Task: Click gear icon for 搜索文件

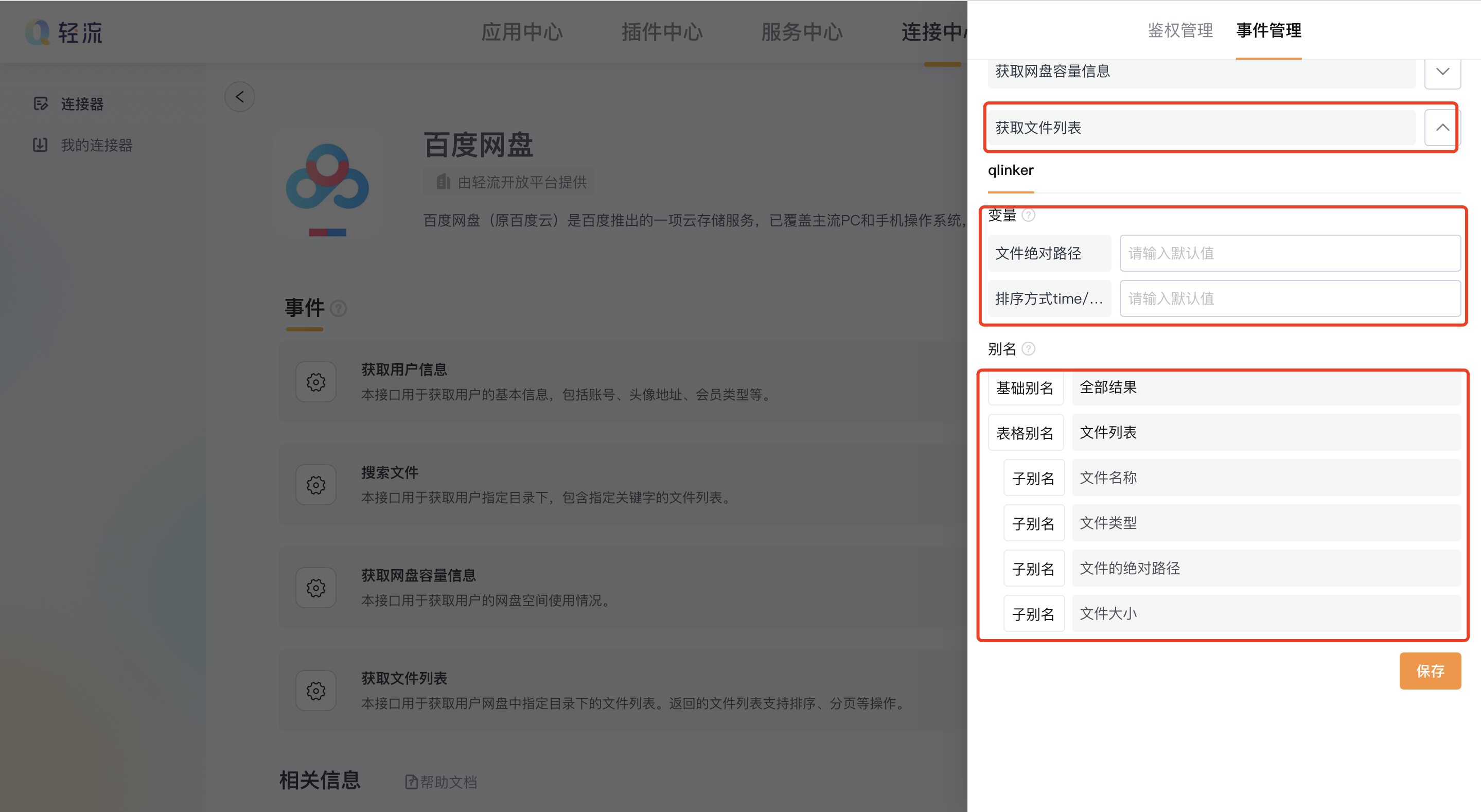Action: [x=315, y=485]
